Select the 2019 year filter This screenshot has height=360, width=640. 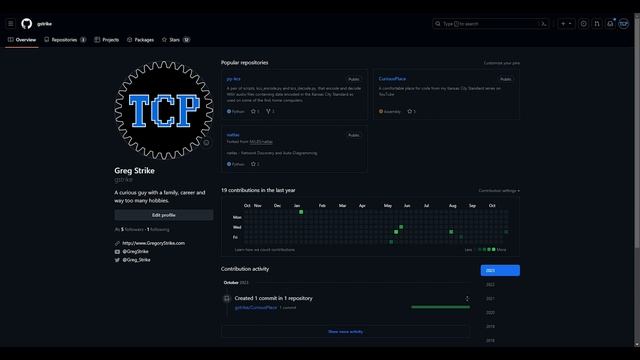point(490,326)
